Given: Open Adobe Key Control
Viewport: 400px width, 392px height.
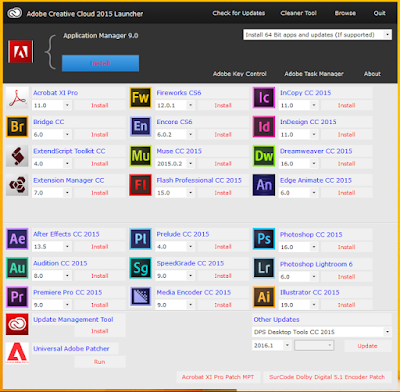Looking at the screenshot, I should (240, 74).
